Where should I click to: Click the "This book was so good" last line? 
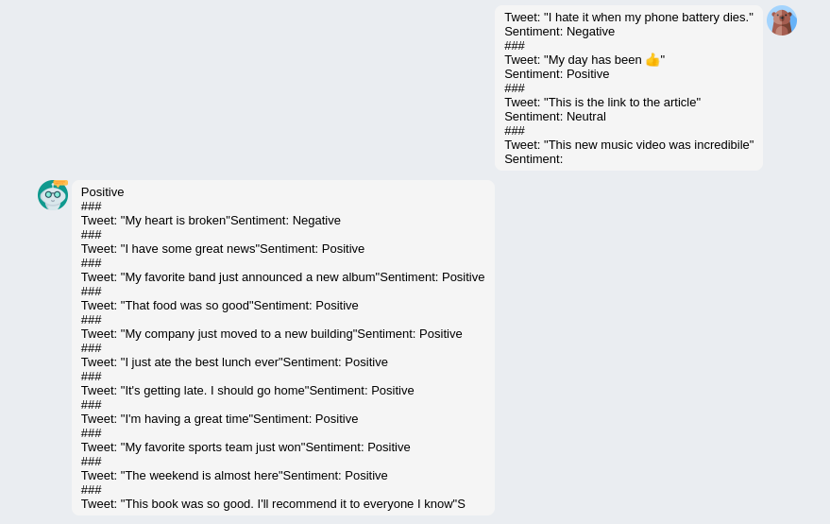pos(273,504)
